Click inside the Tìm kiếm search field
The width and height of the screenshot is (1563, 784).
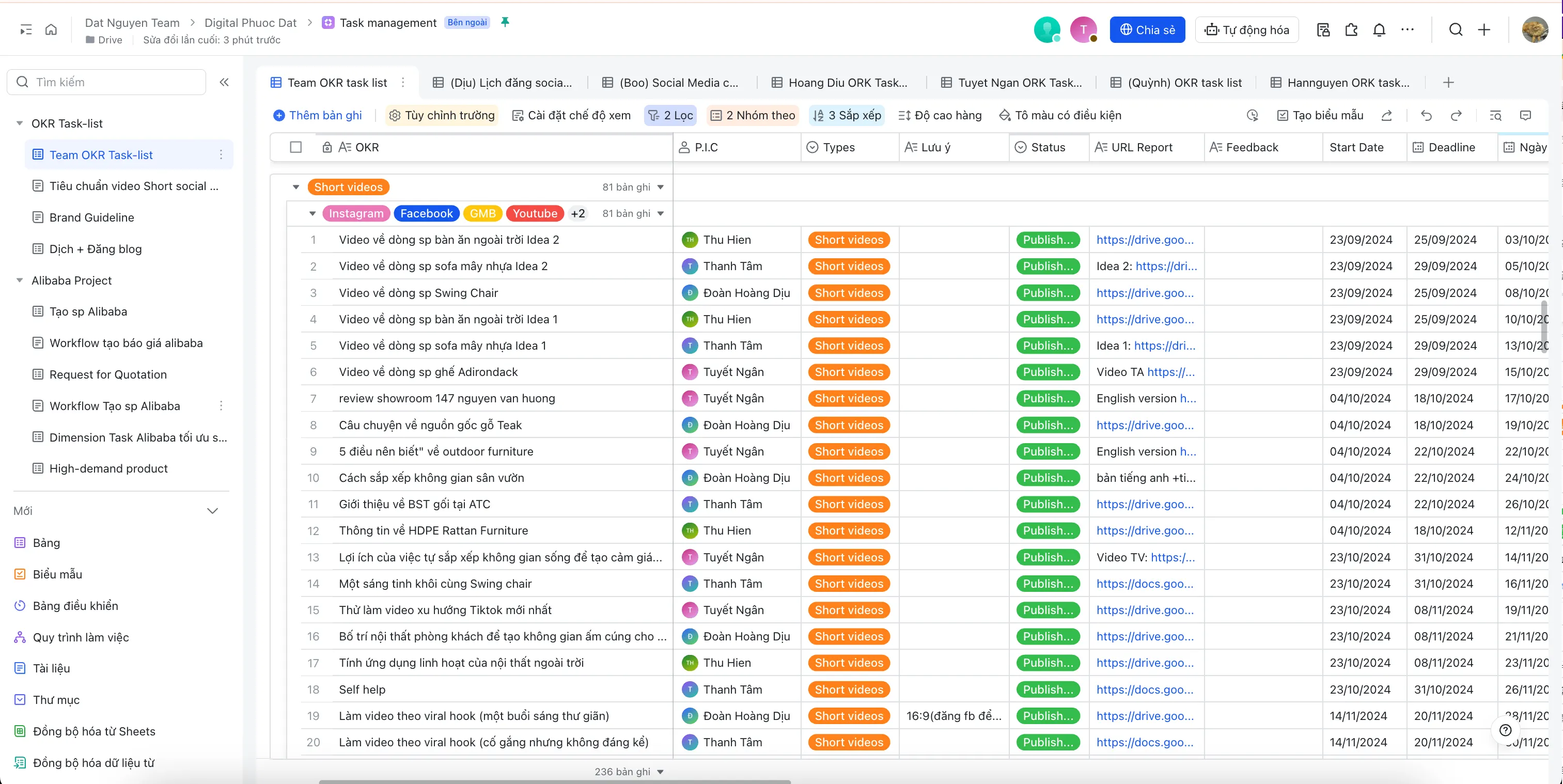tap(106, 81)
